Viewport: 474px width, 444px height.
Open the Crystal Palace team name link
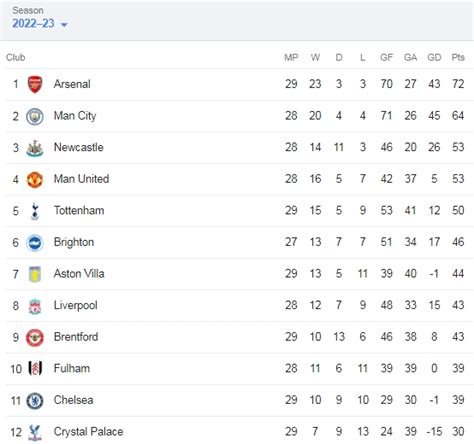coord(88,432)
